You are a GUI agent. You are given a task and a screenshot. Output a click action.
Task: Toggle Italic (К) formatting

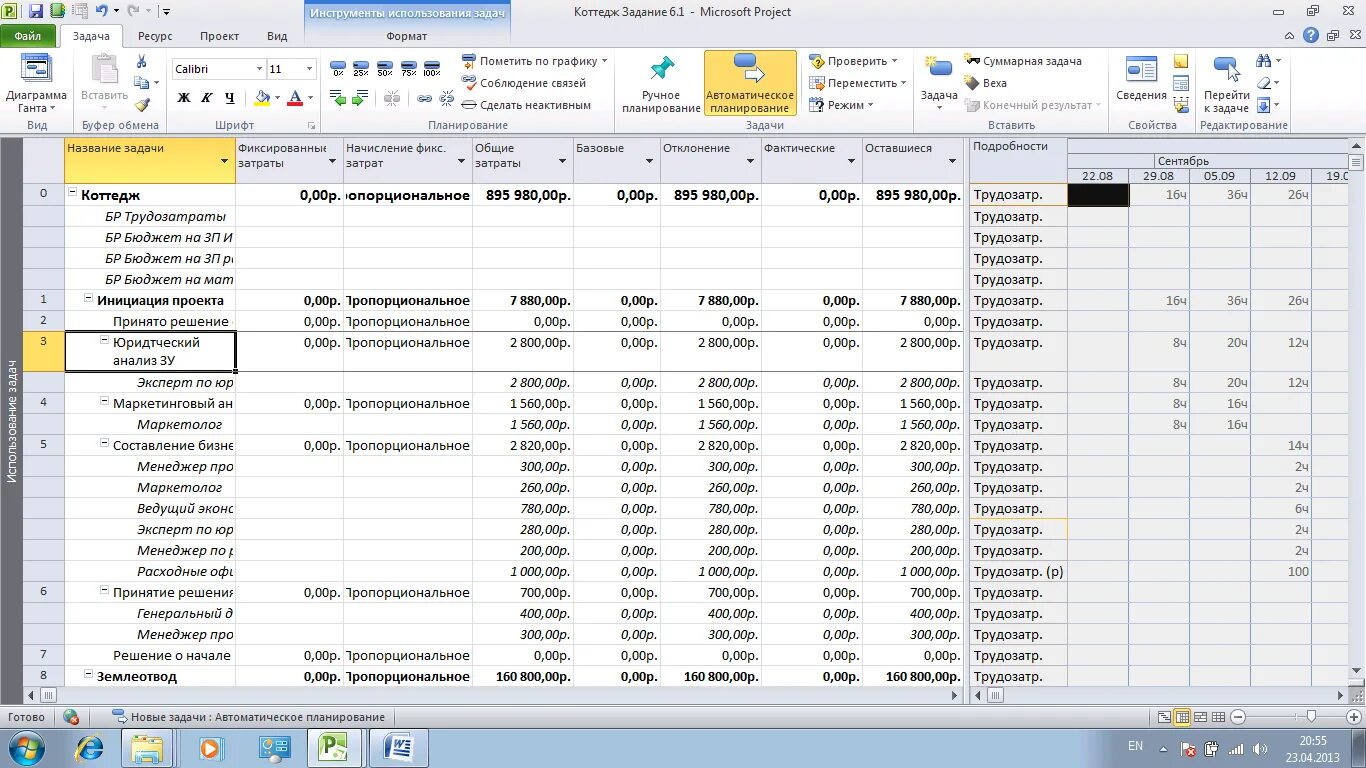point(207,98)
